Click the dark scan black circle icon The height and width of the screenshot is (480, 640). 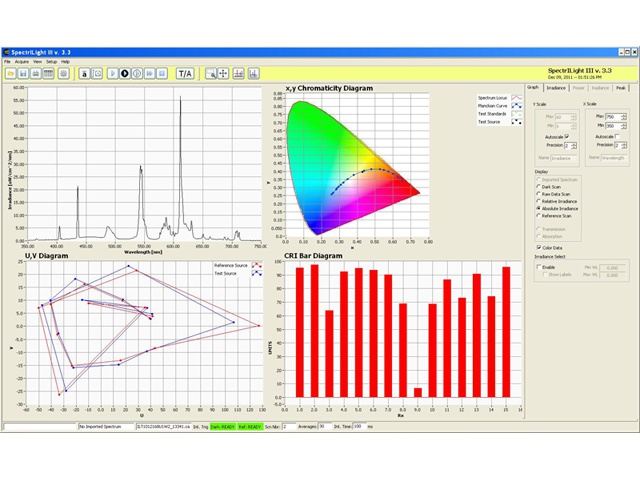tap(124, 73)
